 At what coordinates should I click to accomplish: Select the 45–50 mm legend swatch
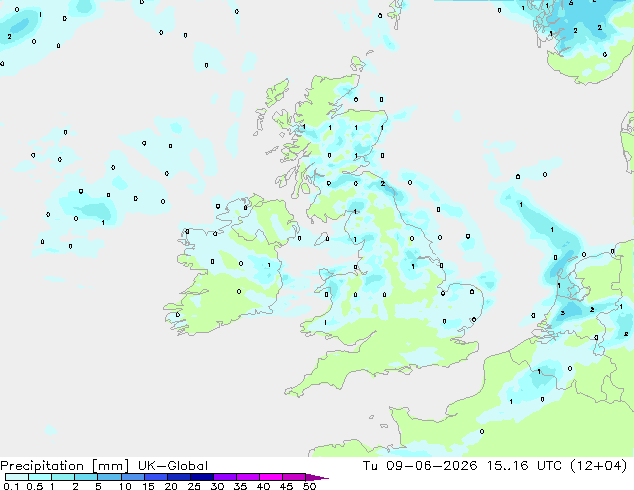pos(294,477)
